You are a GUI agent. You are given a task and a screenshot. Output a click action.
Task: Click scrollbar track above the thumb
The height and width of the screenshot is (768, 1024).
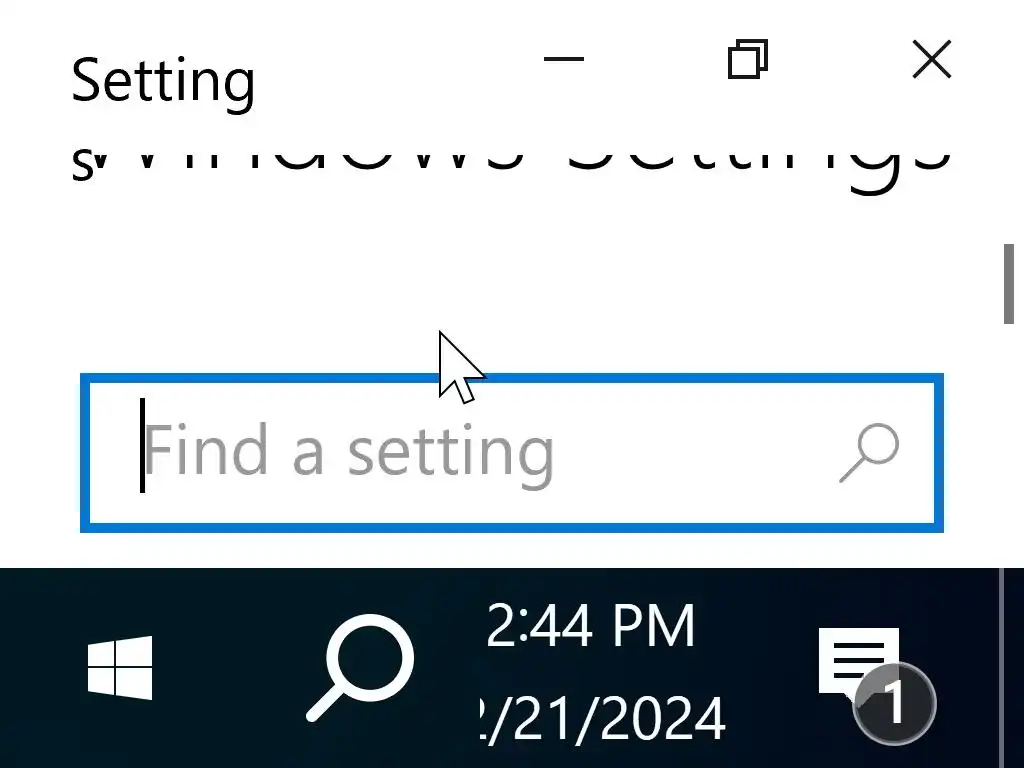[x=1008, y=189]
